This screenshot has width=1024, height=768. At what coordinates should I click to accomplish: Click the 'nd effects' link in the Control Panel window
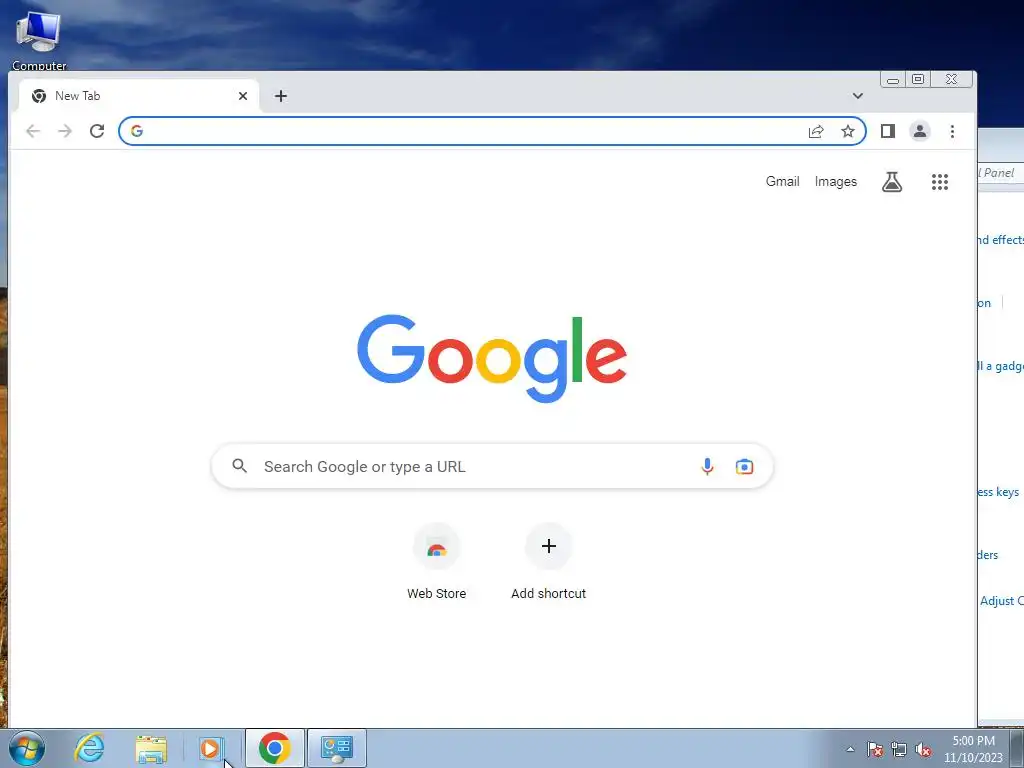coord(1000,240)
